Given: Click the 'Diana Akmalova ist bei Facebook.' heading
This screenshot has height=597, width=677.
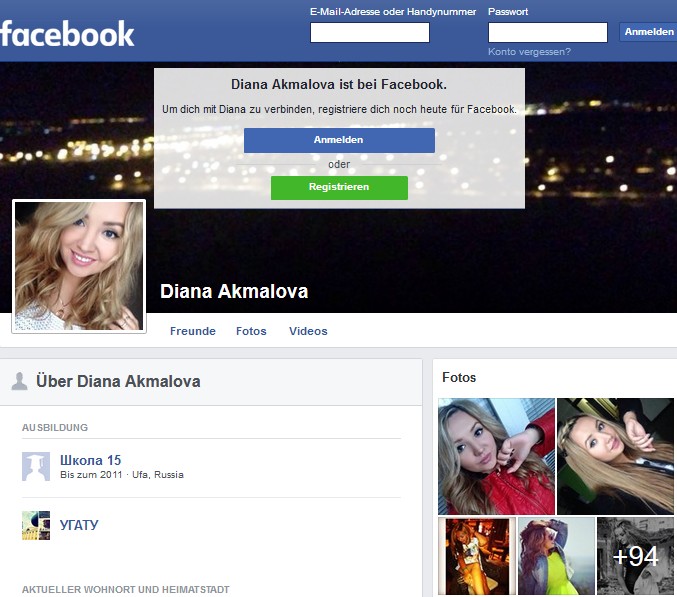Looking at the screenshot, I should [x=339, y=84].
